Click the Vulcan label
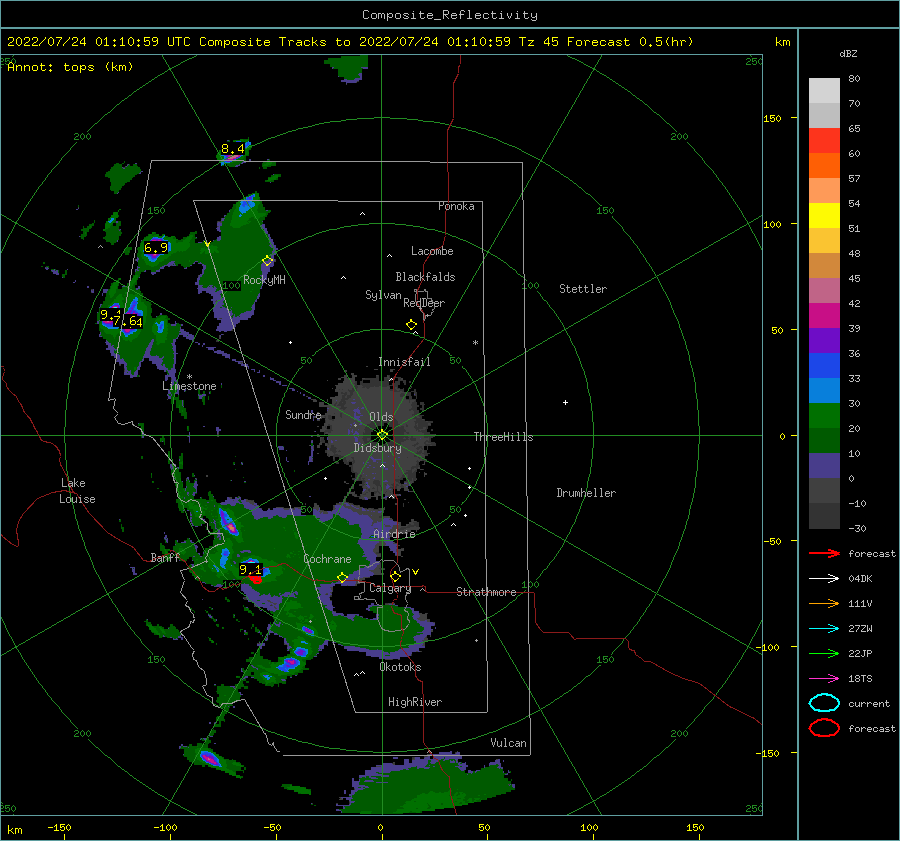 tap(508, 743)
